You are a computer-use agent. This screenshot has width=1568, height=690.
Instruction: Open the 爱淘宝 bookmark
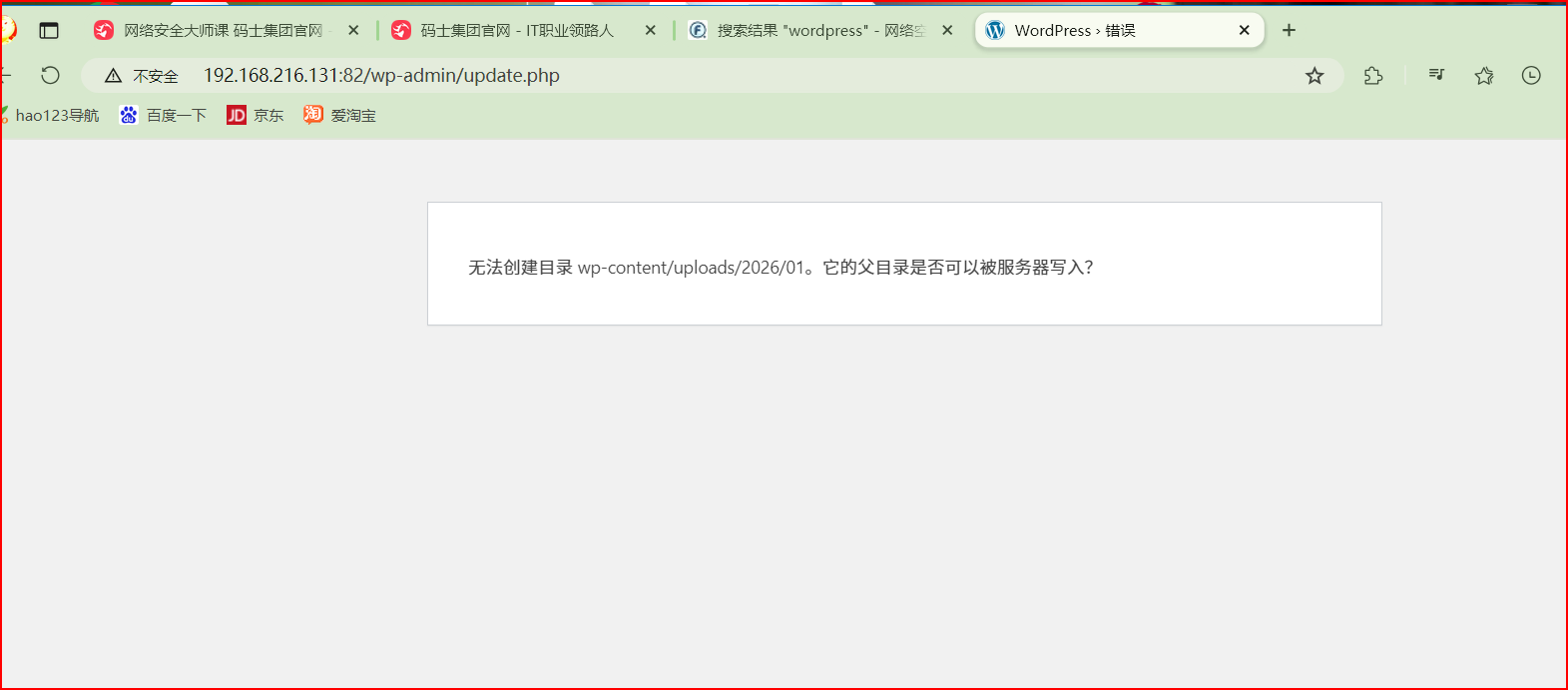340,116
